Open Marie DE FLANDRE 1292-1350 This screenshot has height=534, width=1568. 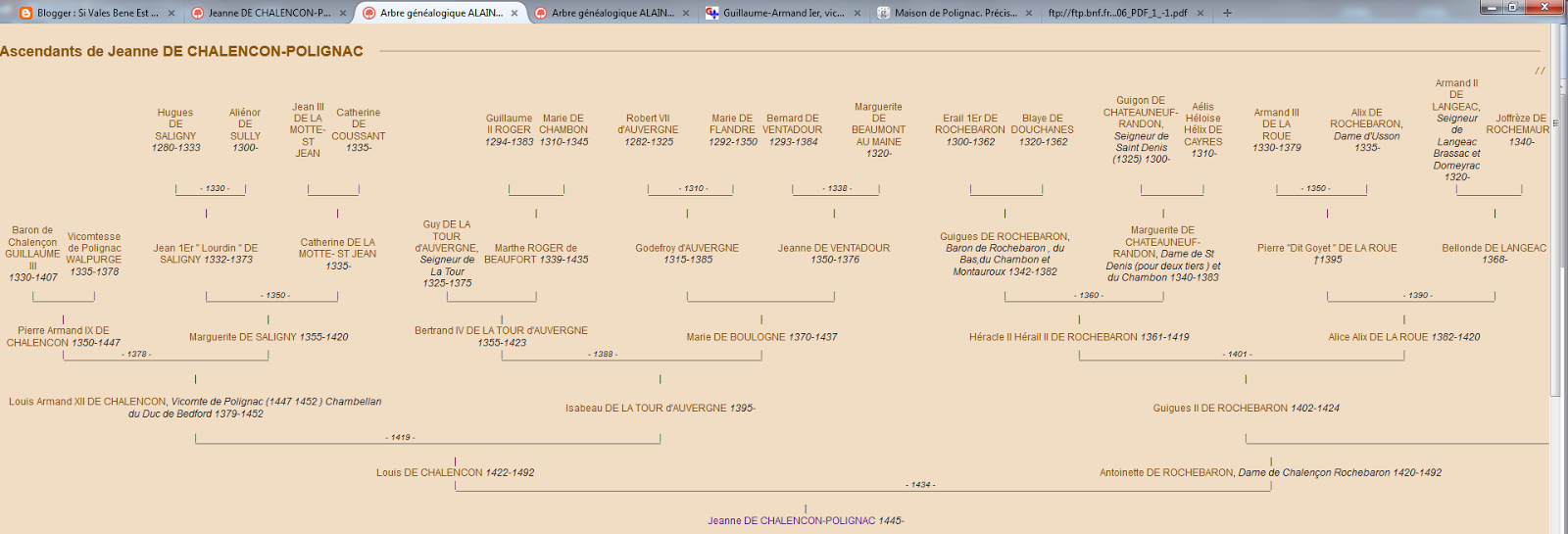click(x=733, y=130)
